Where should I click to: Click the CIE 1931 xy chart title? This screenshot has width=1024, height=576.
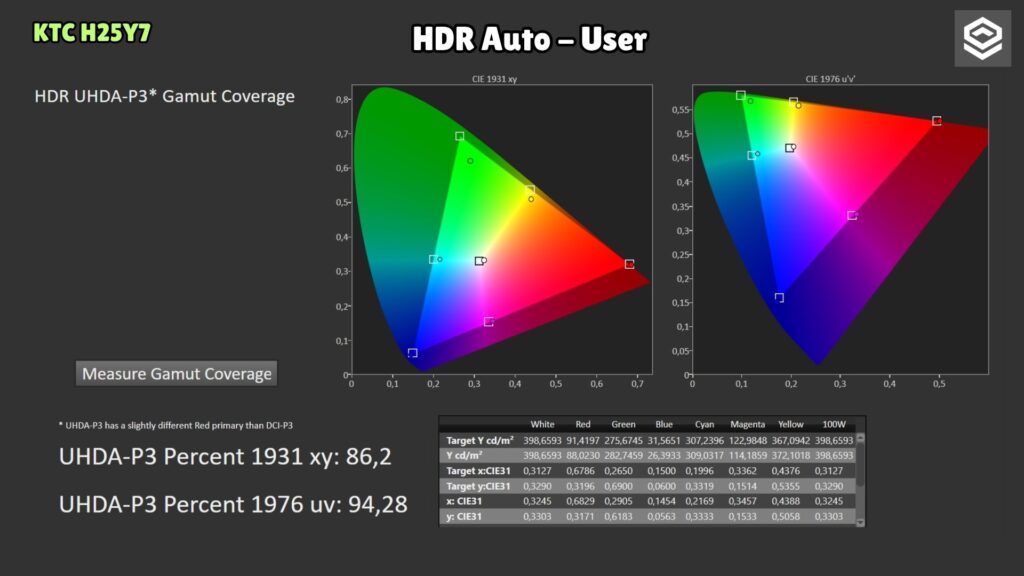[494, 78]
